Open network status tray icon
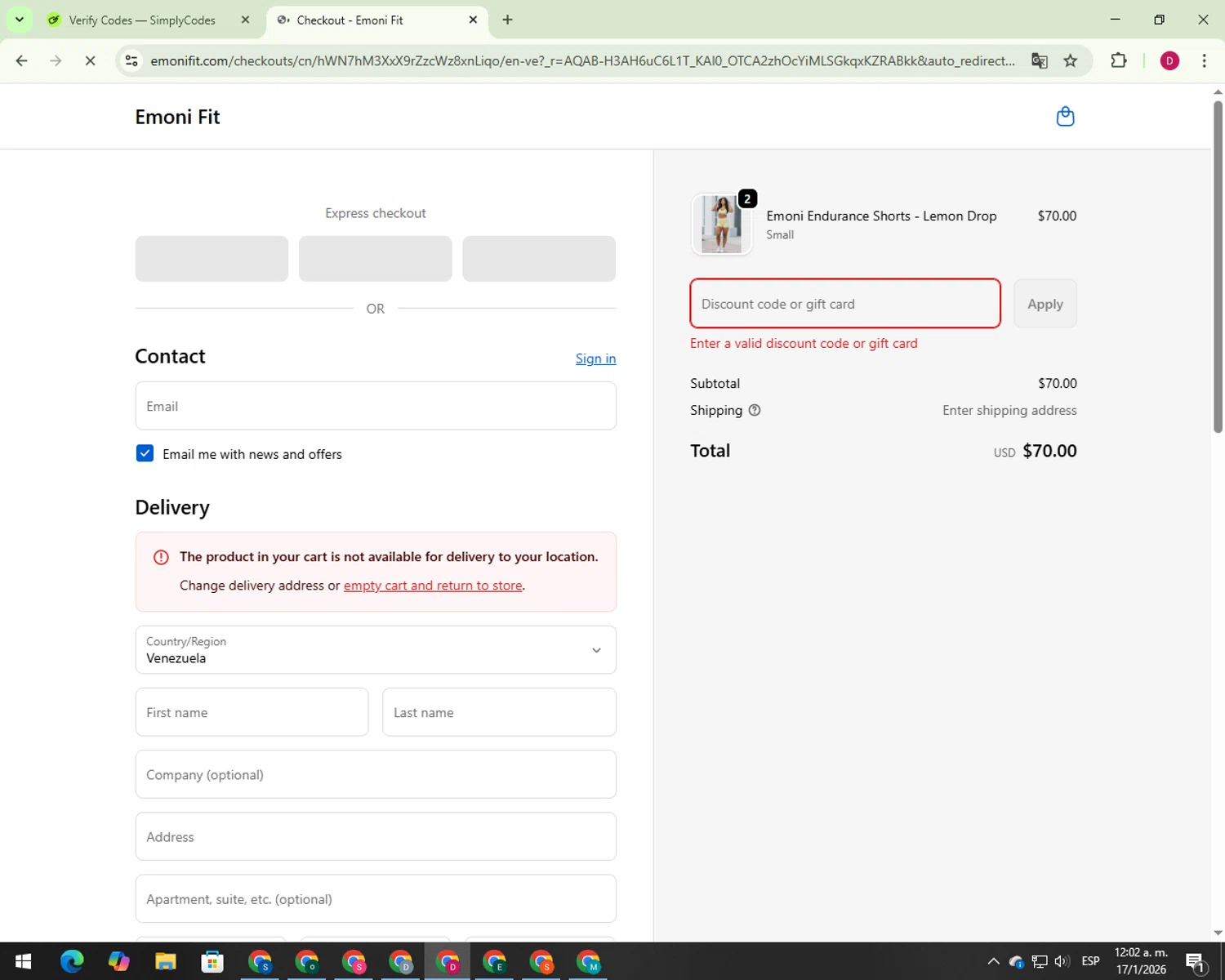The height and width of the screenshot is (980, 1225). 1040,961
